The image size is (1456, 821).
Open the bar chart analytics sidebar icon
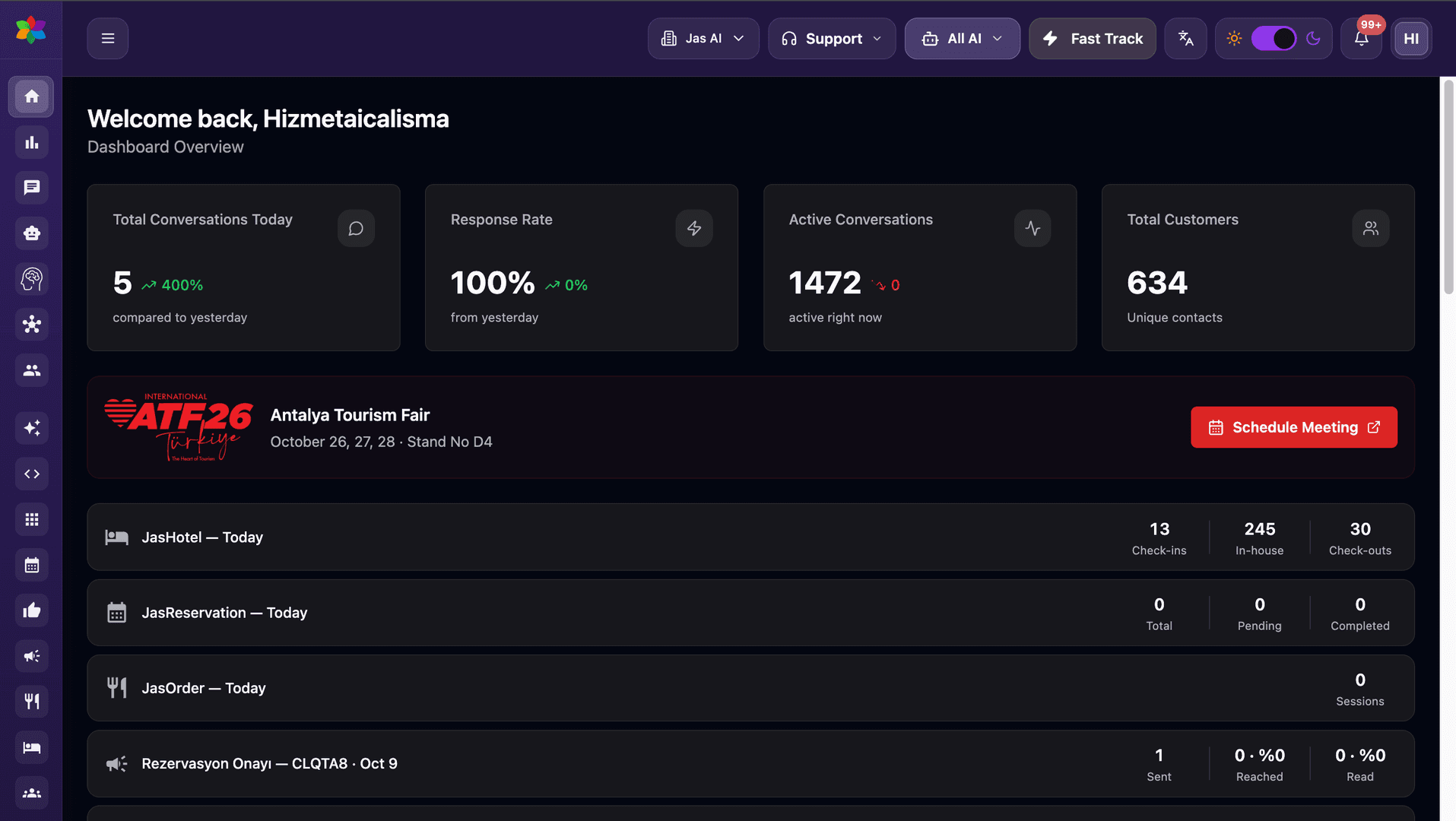(x=31, y=142)
